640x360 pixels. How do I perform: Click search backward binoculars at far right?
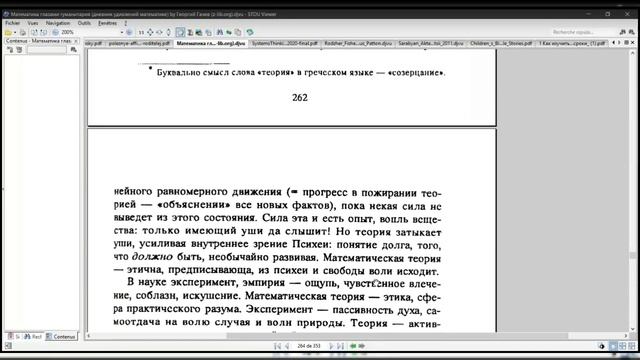coord(631,32)
